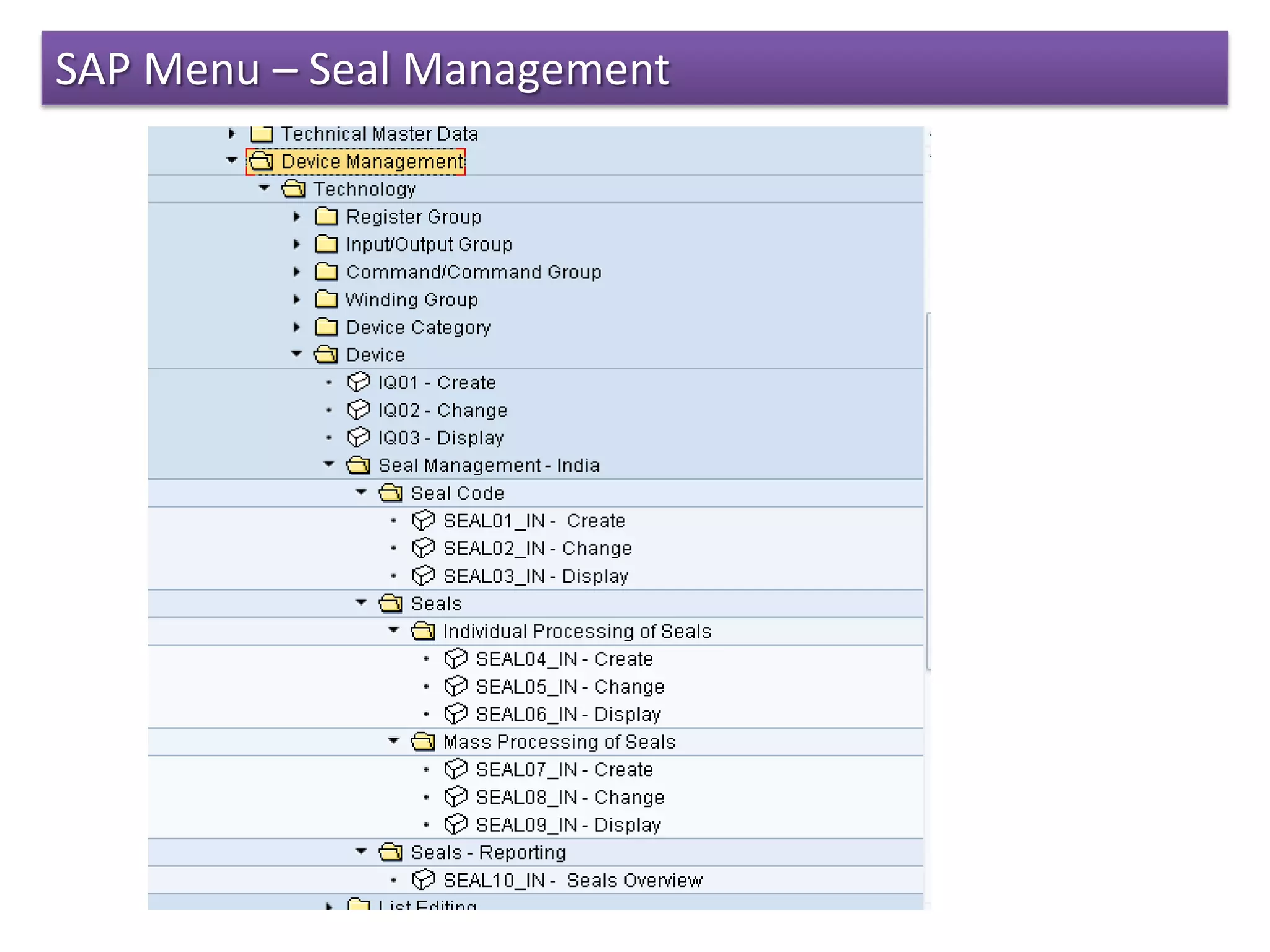Image resolution: width=1270 pixels, height=952 pixels.
Task: Expand the Device Category node
Action: coord(296,327)
